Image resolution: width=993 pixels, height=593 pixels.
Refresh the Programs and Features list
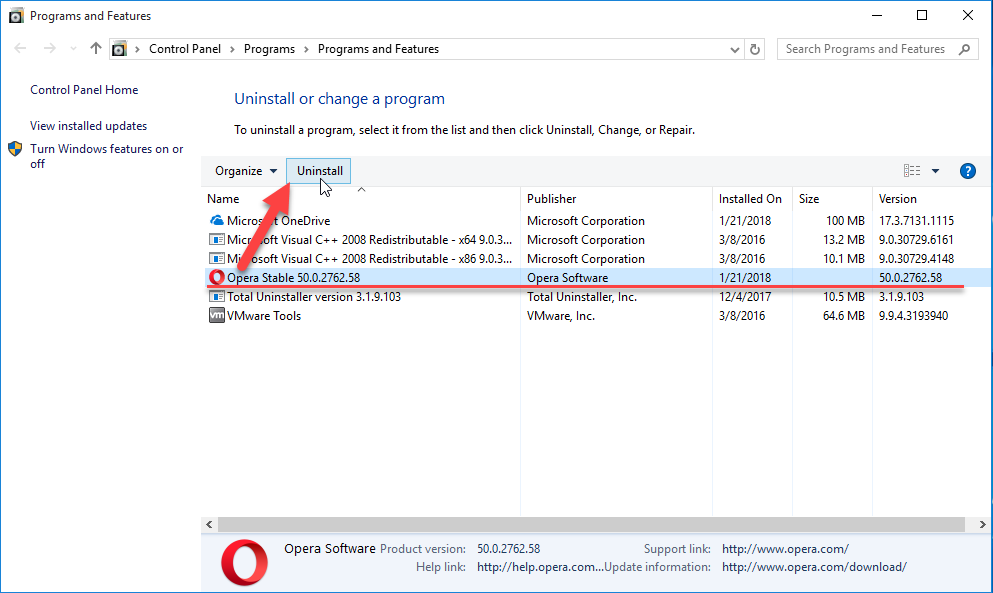[x=755, y=49]
